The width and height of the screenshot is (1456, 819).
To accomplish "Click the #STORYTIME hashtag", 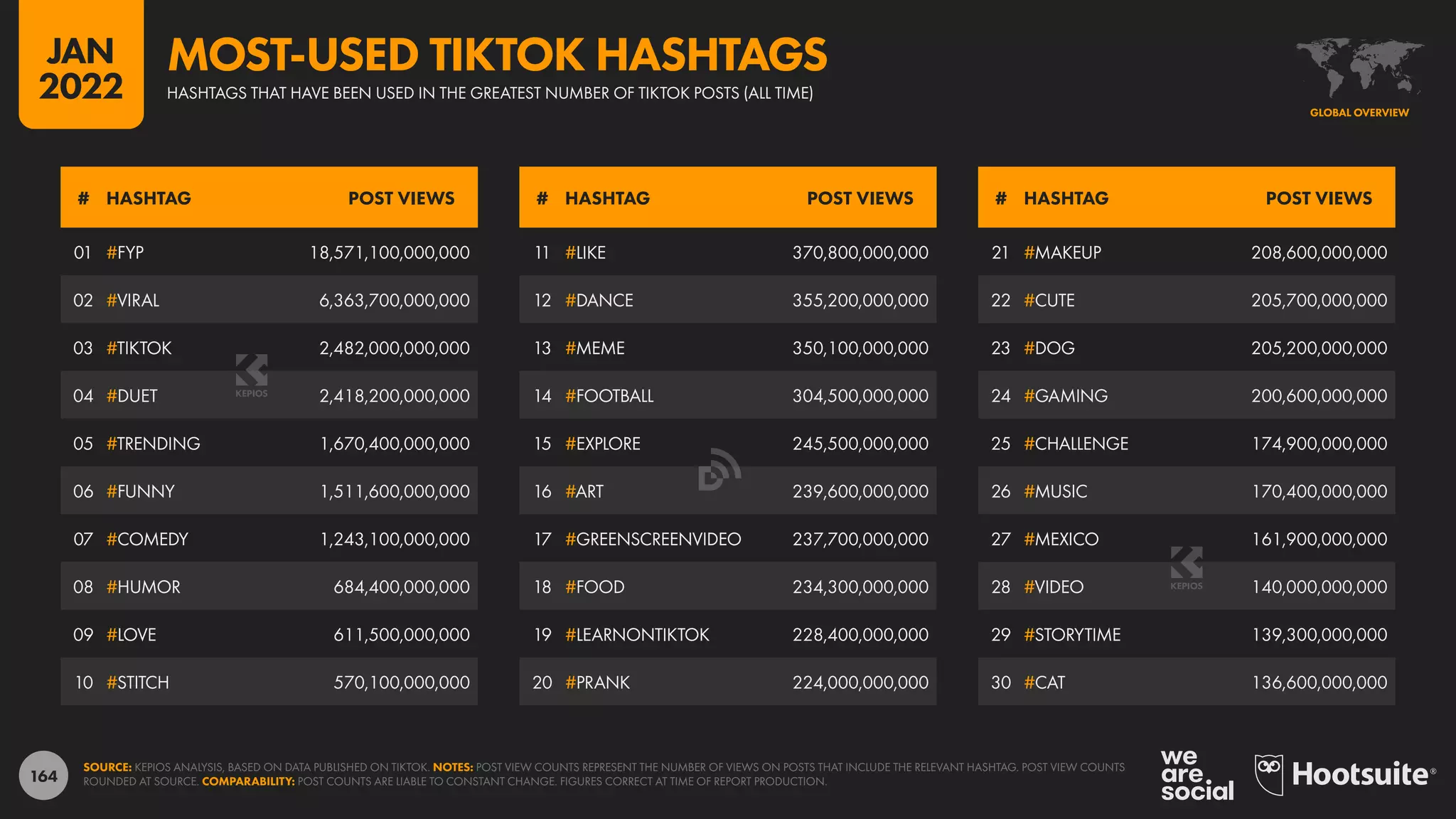I will tap(1071, 635).
